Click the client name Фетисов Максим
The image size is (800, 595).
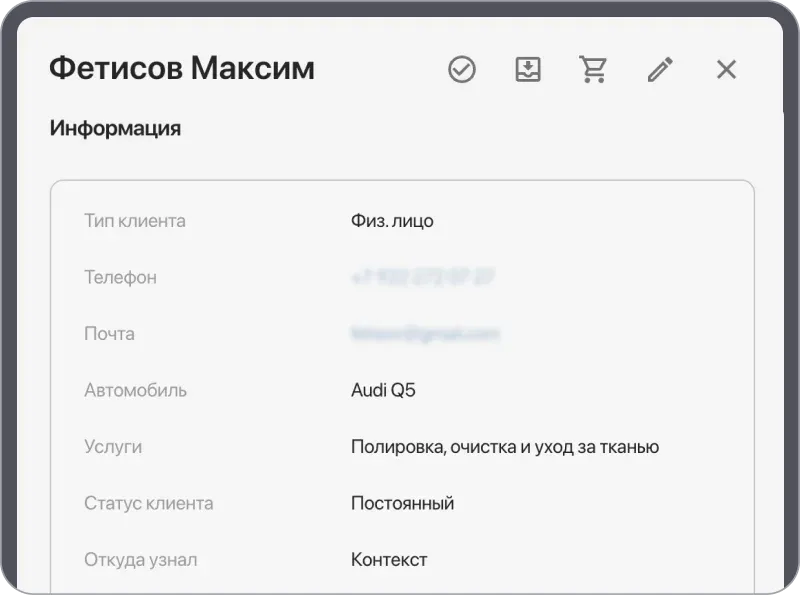click(183, 68)
